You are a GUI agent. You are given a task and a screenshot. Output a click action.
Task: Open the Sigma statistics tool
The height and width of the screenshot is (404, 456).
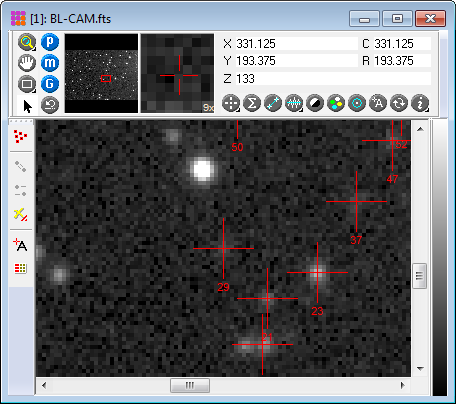pyautogui.click(x=252, y=103)
